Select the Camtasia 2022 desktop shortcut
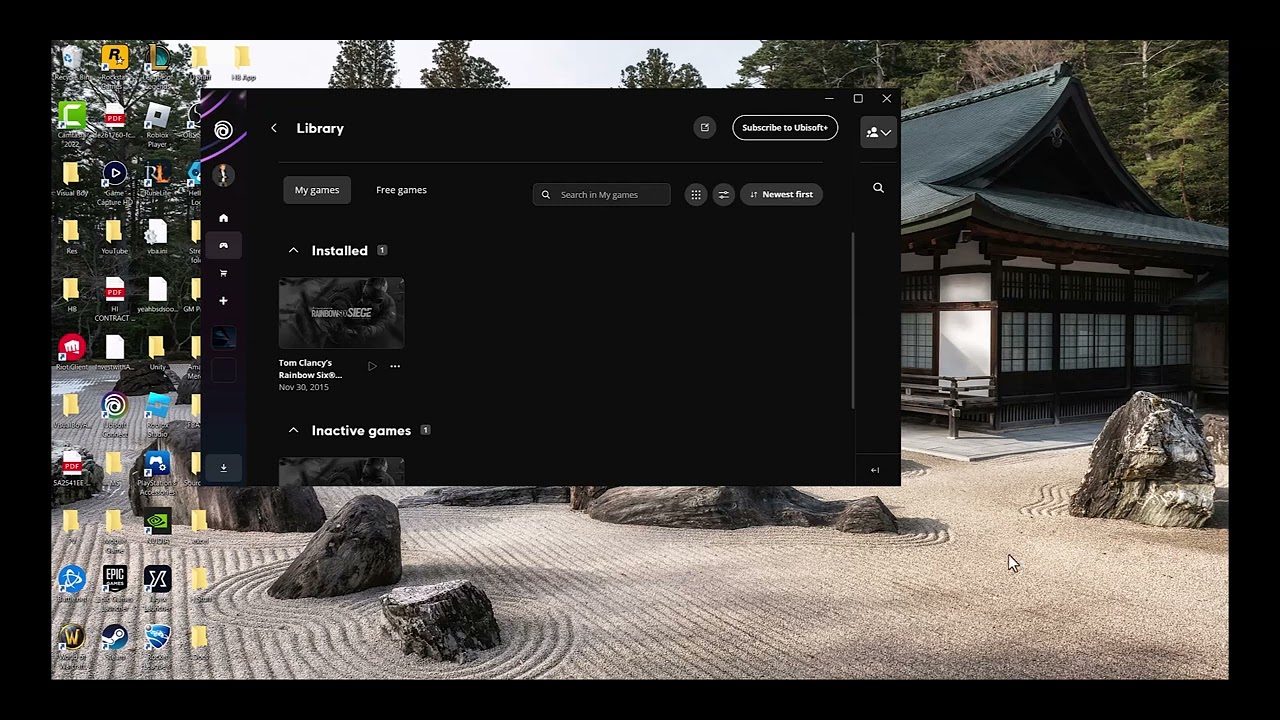This screenshot has height=720, width=1280. coord(72,126)
